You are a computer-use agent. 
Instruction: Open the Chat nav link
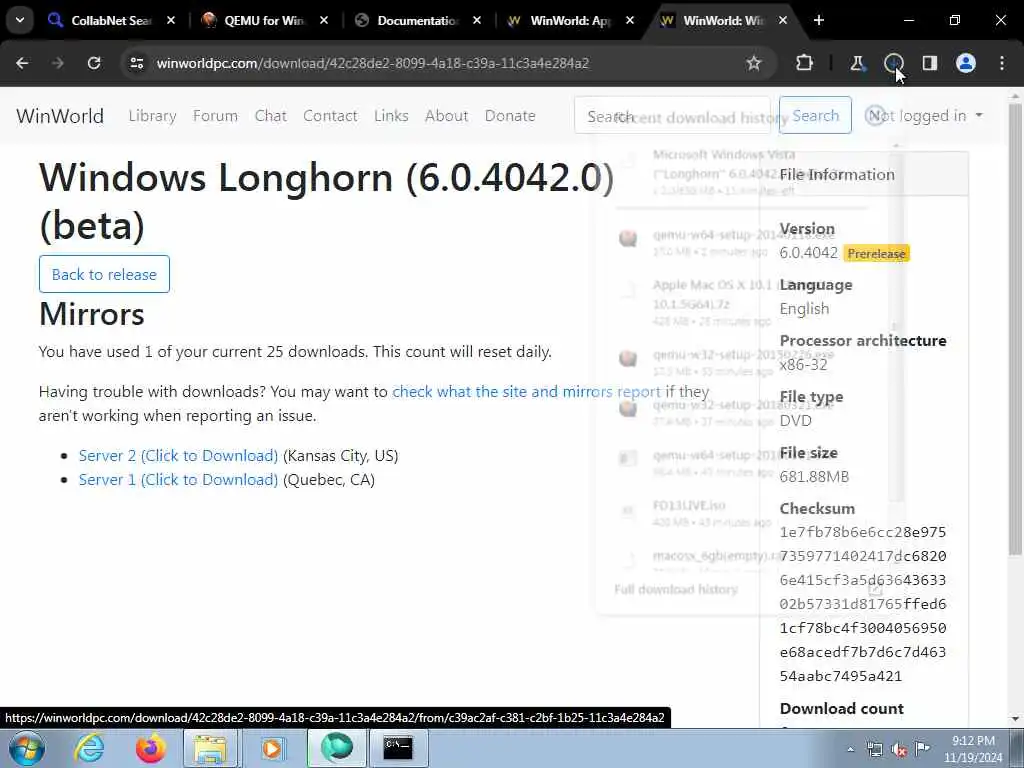(270, 116)
